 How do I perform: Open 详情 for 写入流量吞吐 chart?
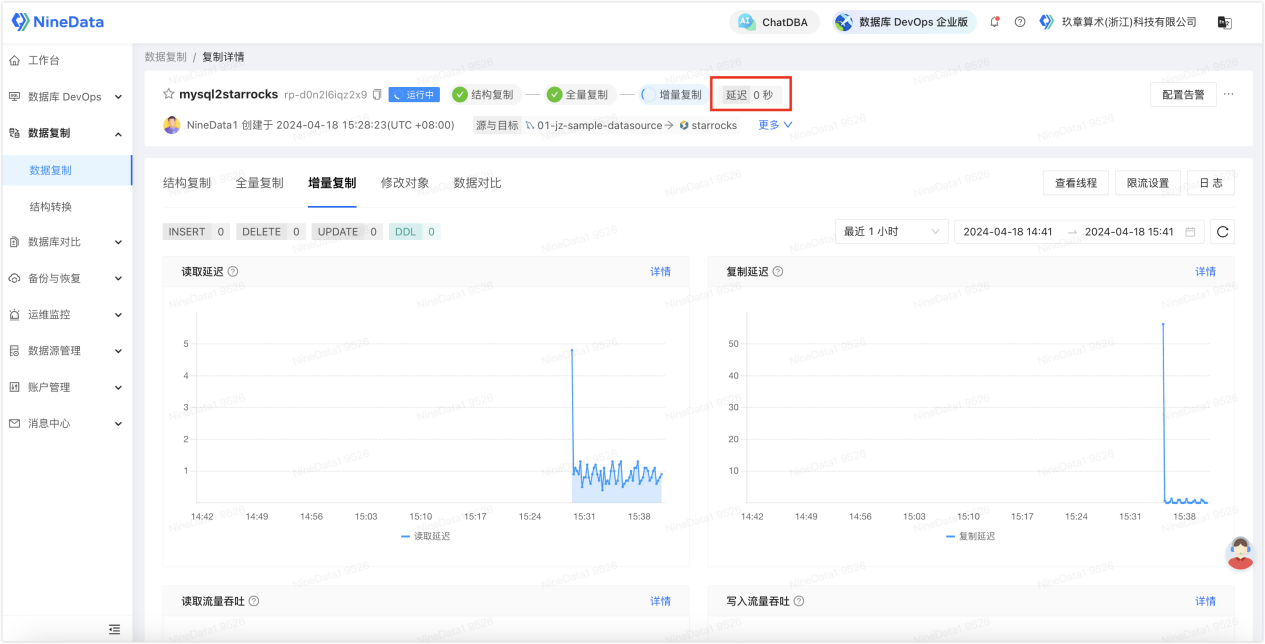tap(1206, 601)
